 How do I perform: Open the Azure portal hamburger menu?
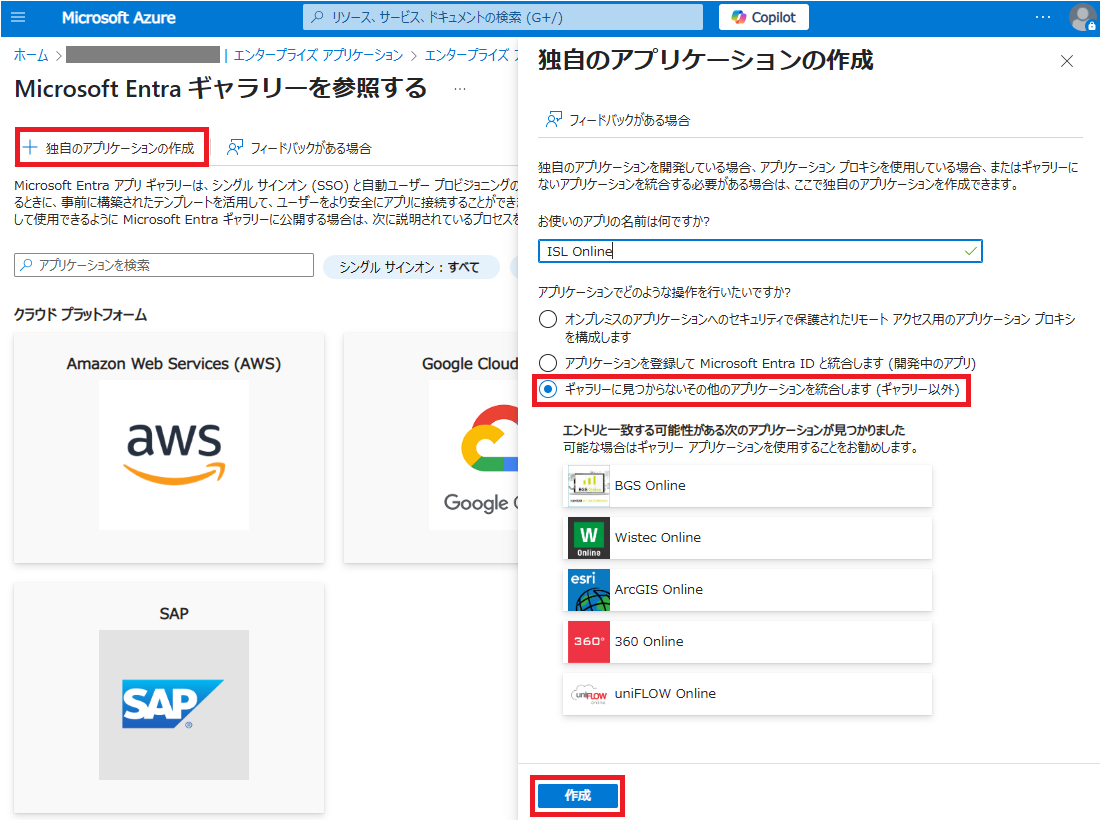pos(18,17)
